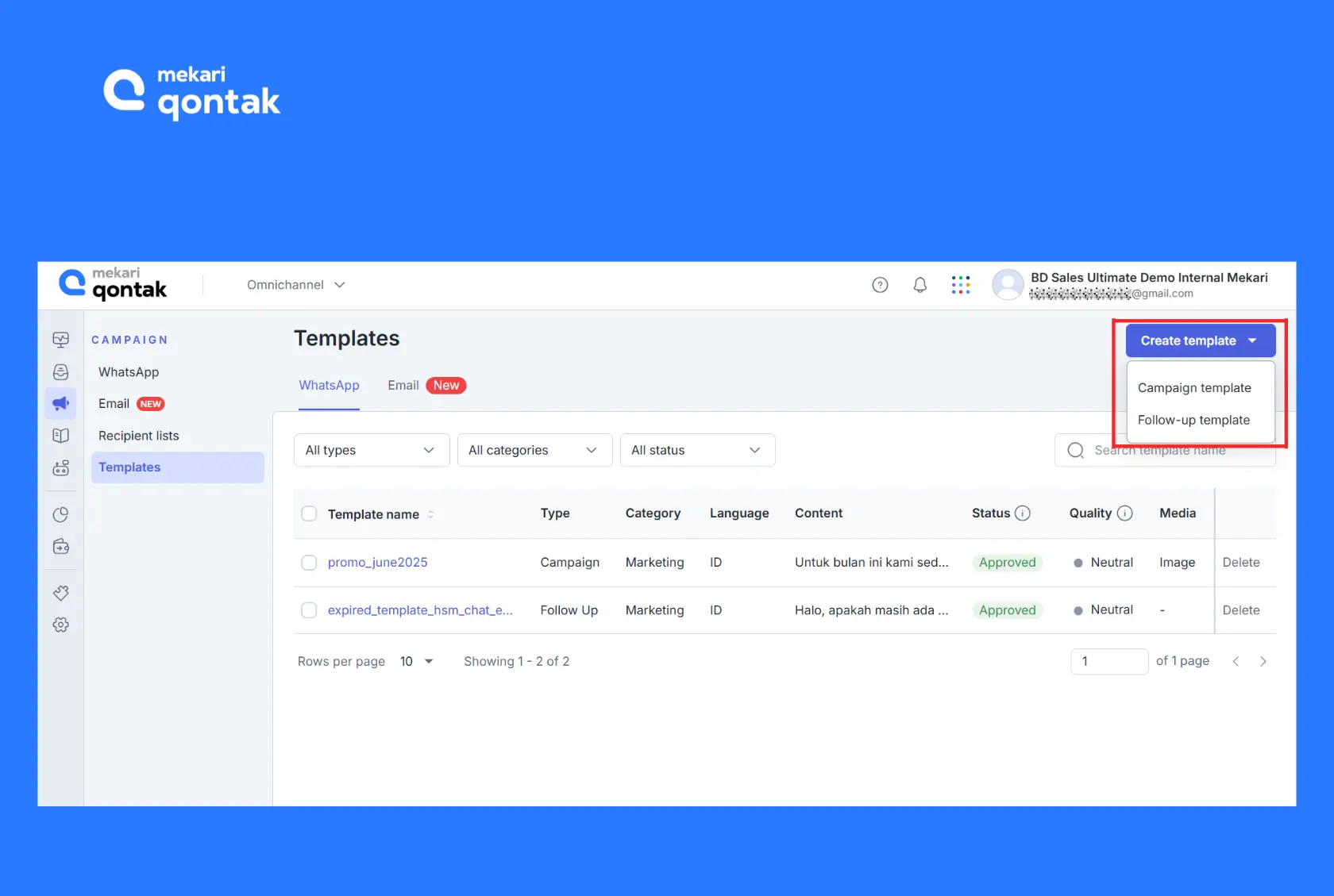Select the megaphone Campaign sidebar icon
The width and height of the screenshot is (1334, 896).
[61, 404]
